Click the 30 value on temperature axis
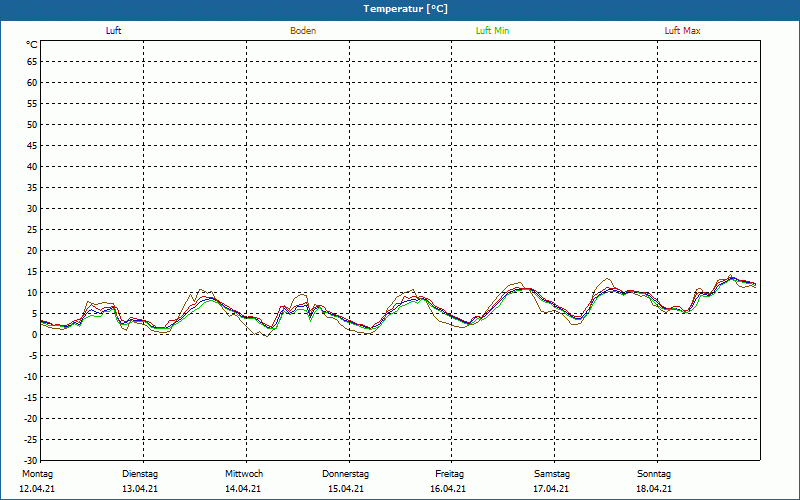 (x=32, y=209)
